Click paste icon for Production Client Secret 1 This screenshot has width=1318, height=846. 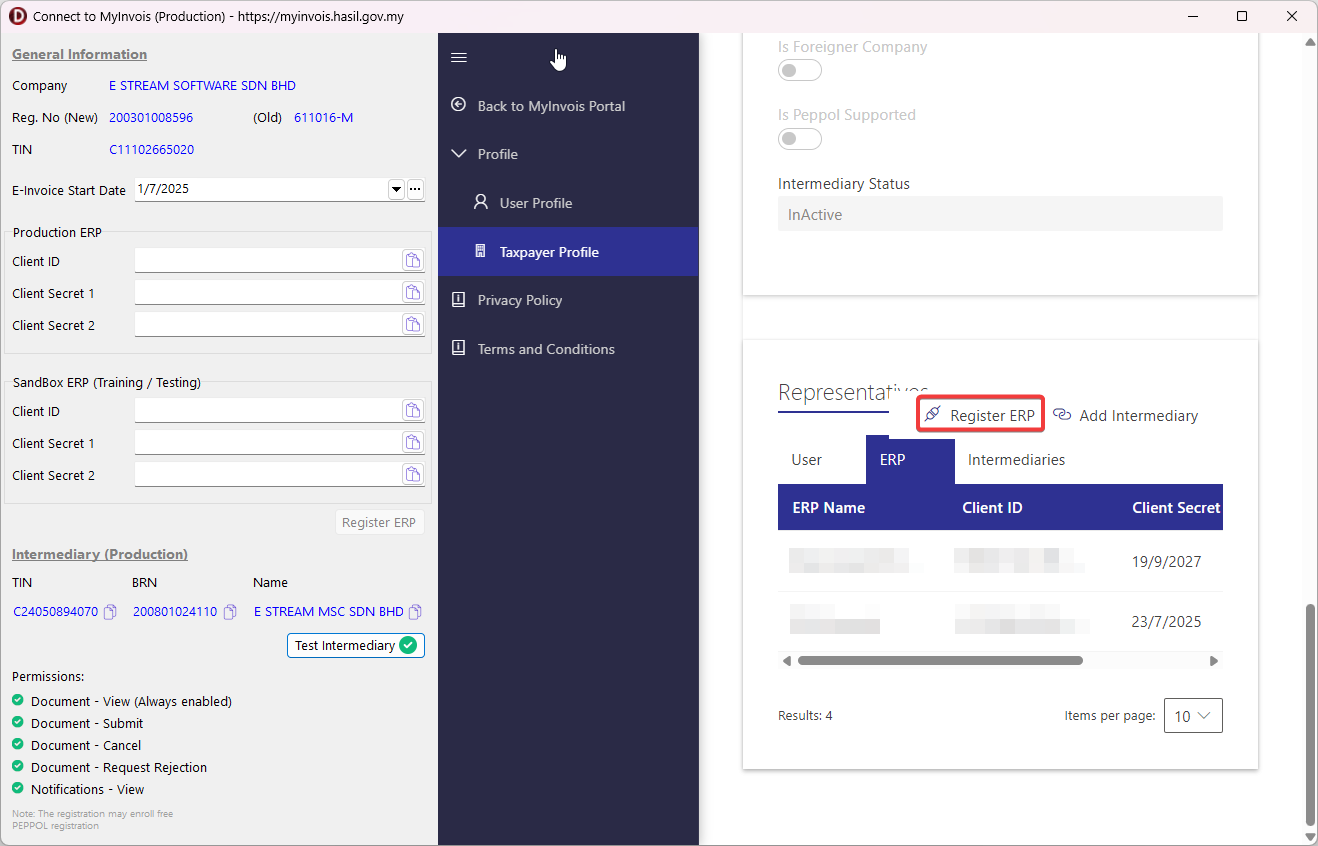tap(412, 293)
